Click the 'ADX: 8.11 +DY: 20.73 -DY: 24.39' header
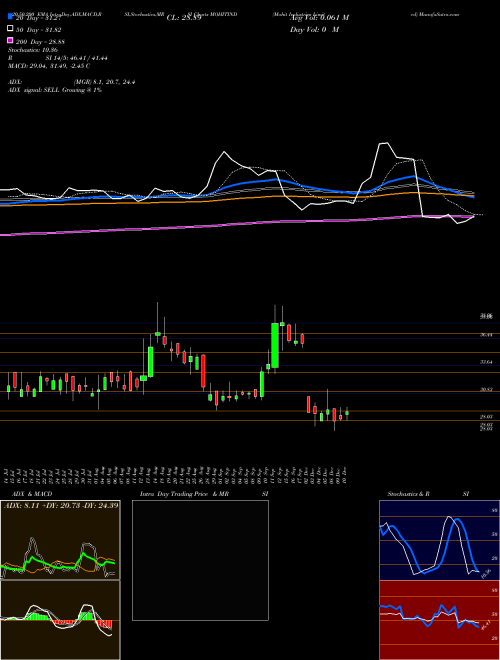 (x=61, y=505)
